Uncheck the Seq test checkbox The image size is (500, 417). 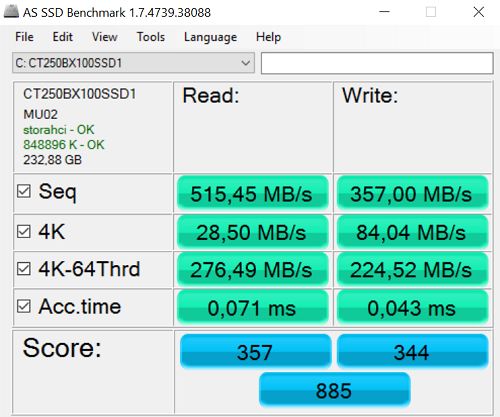click(x=24, y=191)
